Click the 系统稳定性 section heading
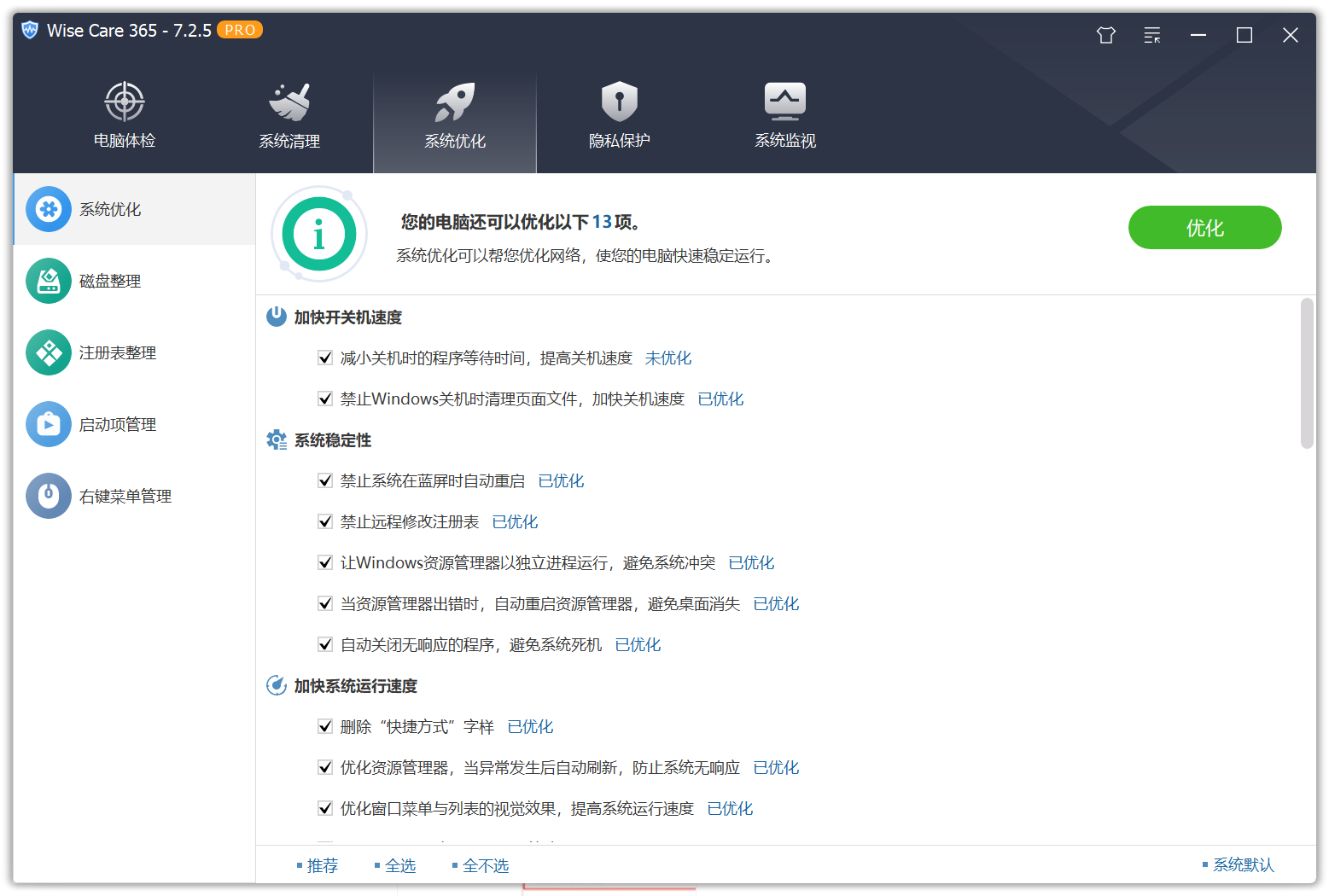Viewport: 1329px width, 896px height. click(x=333, y=440)
